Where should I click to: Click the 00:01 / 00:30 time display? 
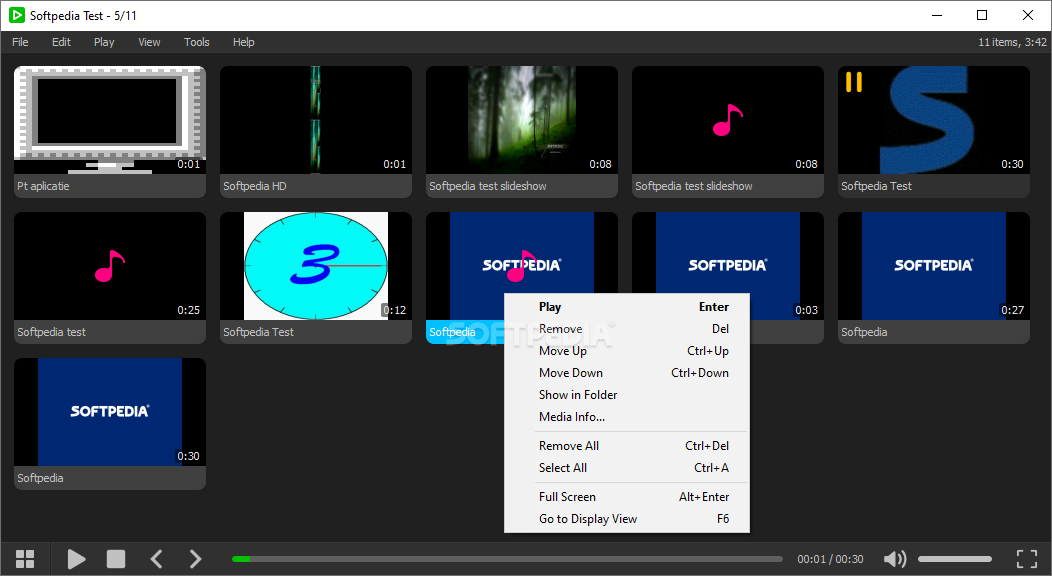point(830,559)
